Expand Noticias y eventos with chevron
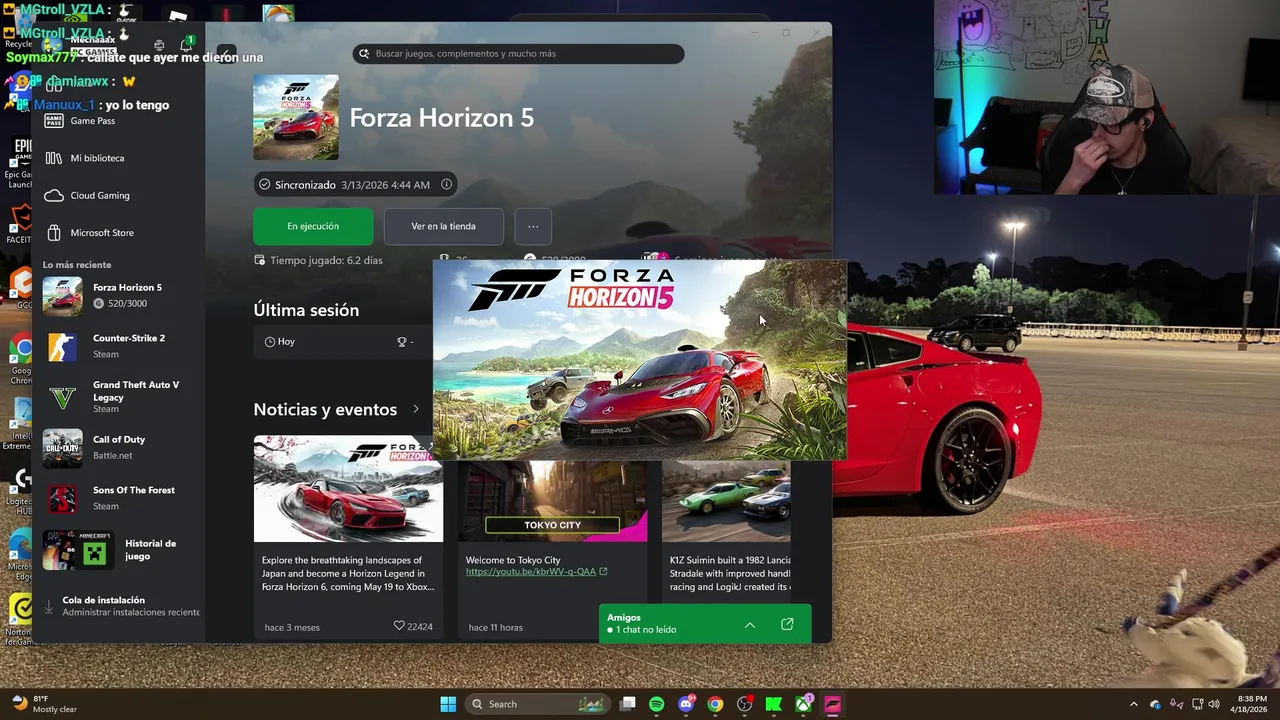 pos(416,409)
